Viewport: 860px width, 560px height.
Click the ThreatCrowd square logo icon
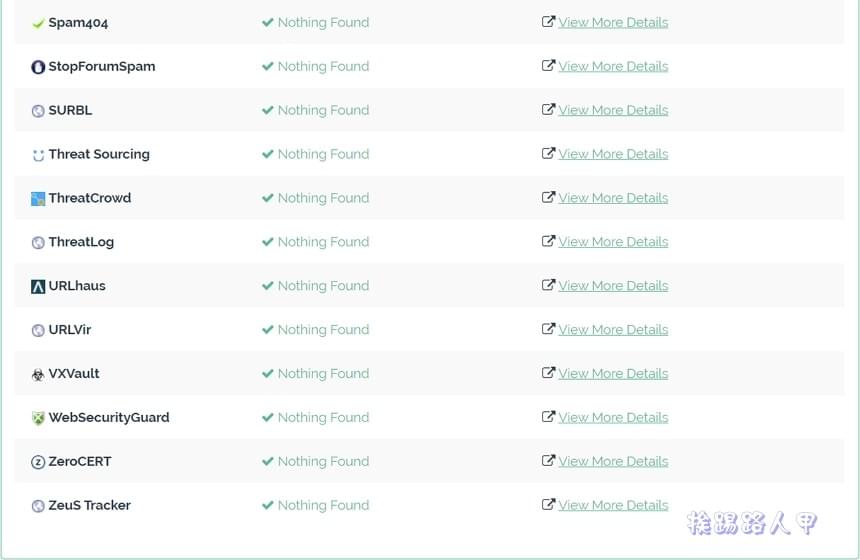pos(38,199)
